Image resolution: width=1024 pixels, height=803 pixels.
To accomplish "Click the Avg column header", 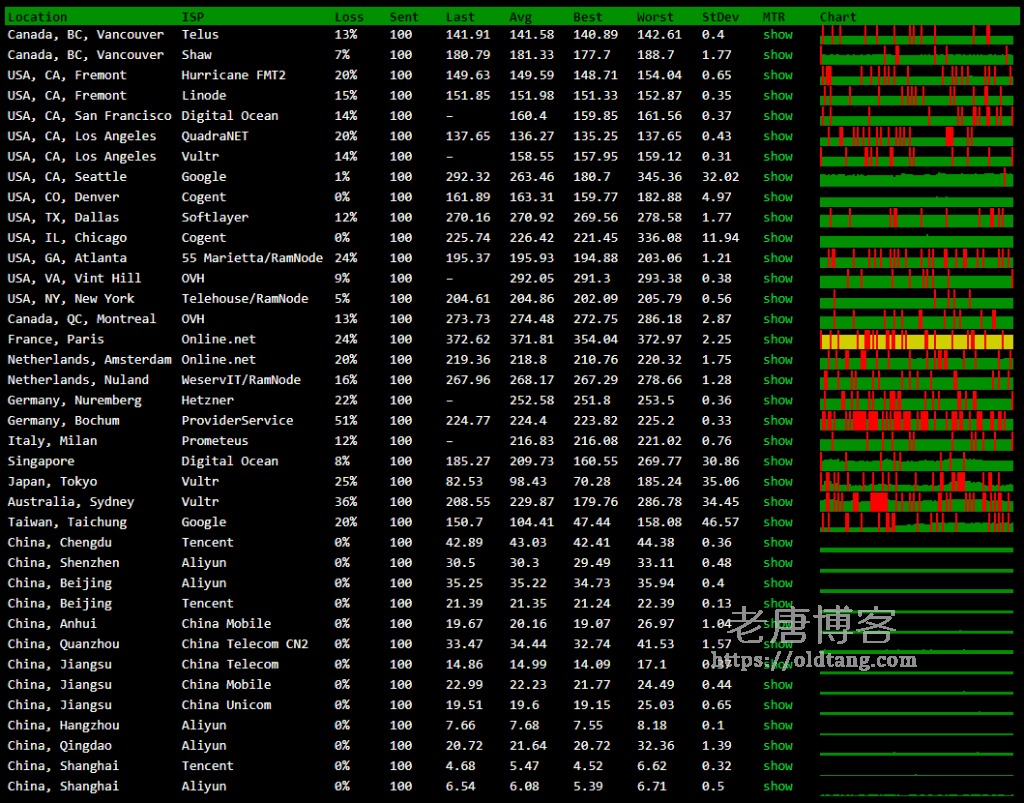I will click(520, 17).
